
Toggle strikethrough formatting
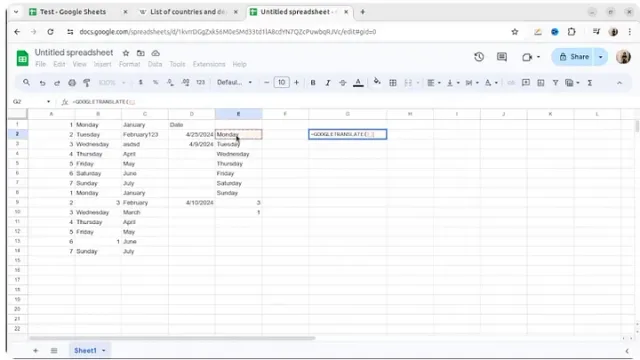coord(342,83)
